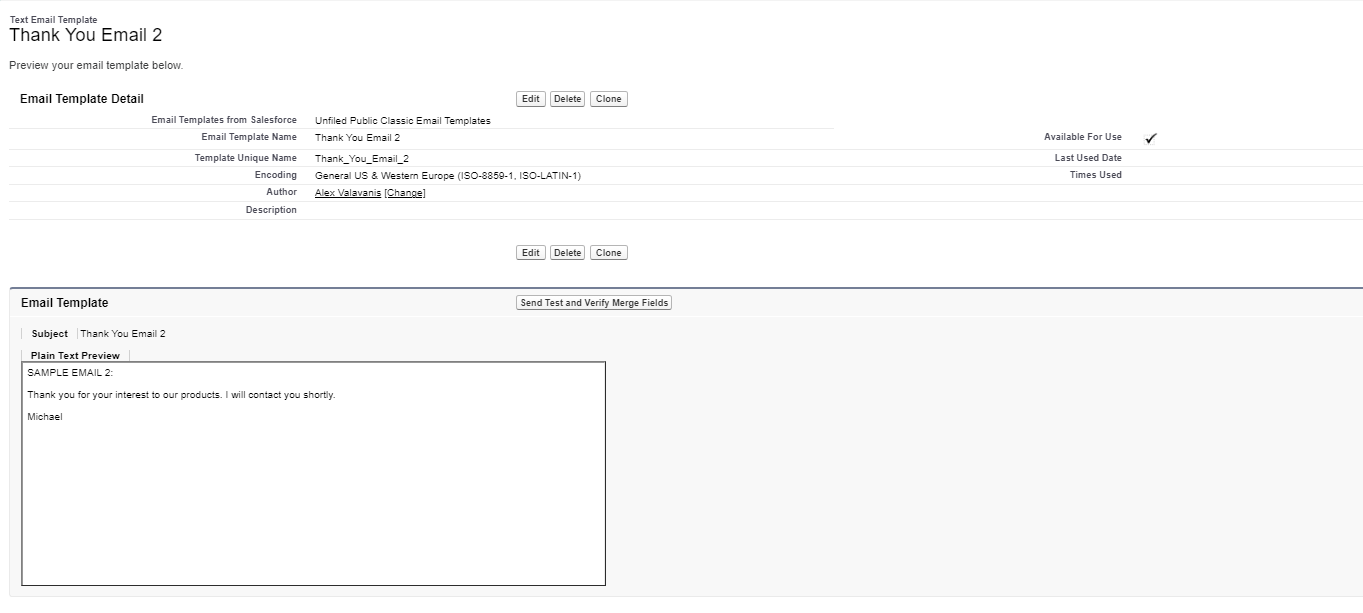
Task: Select the Plain Text Preview tab
Action: click(x=75, y=355)
